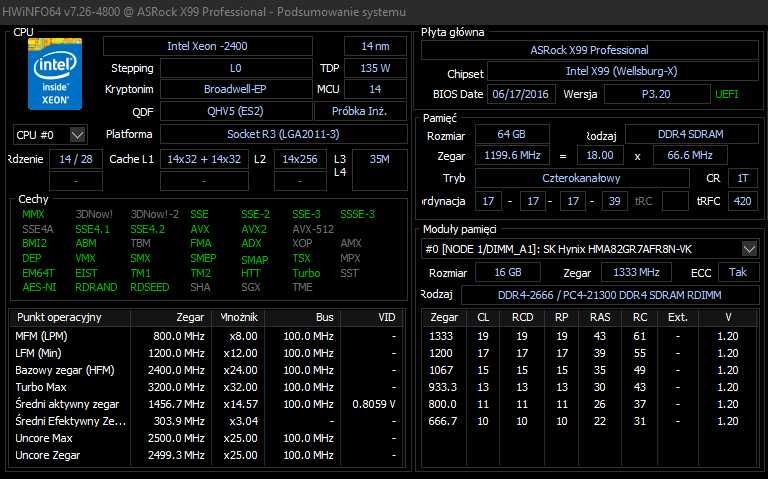768x479 pixels.
Task: Click the DDR4 SDRAM memory type field
Action: 691,134
